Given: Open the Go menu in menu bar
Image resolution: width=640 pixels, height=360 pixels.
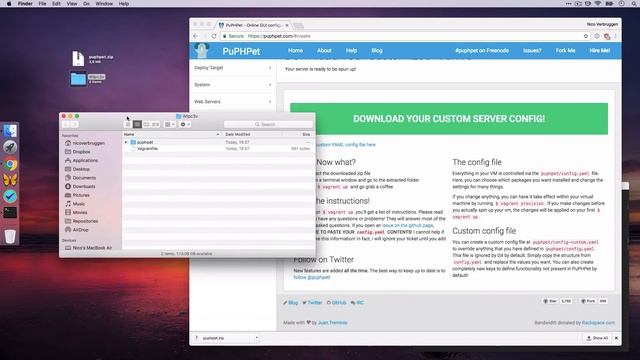Looking at the screenshot, I should click(x=86, y=4).
